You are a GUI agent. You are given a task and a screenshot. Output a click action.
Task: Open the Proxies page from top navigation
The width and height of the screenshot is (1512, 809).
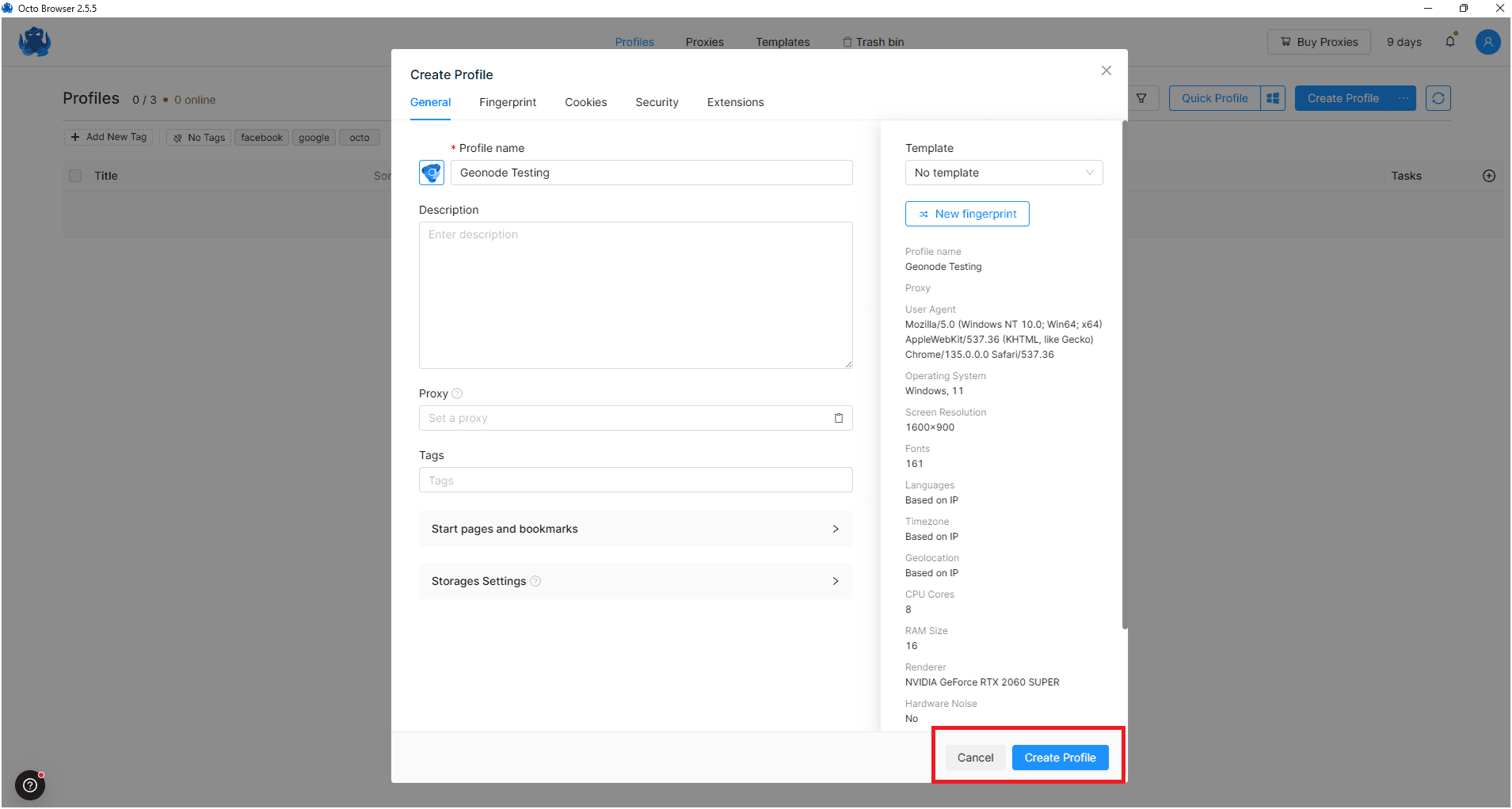coord(703,41)
